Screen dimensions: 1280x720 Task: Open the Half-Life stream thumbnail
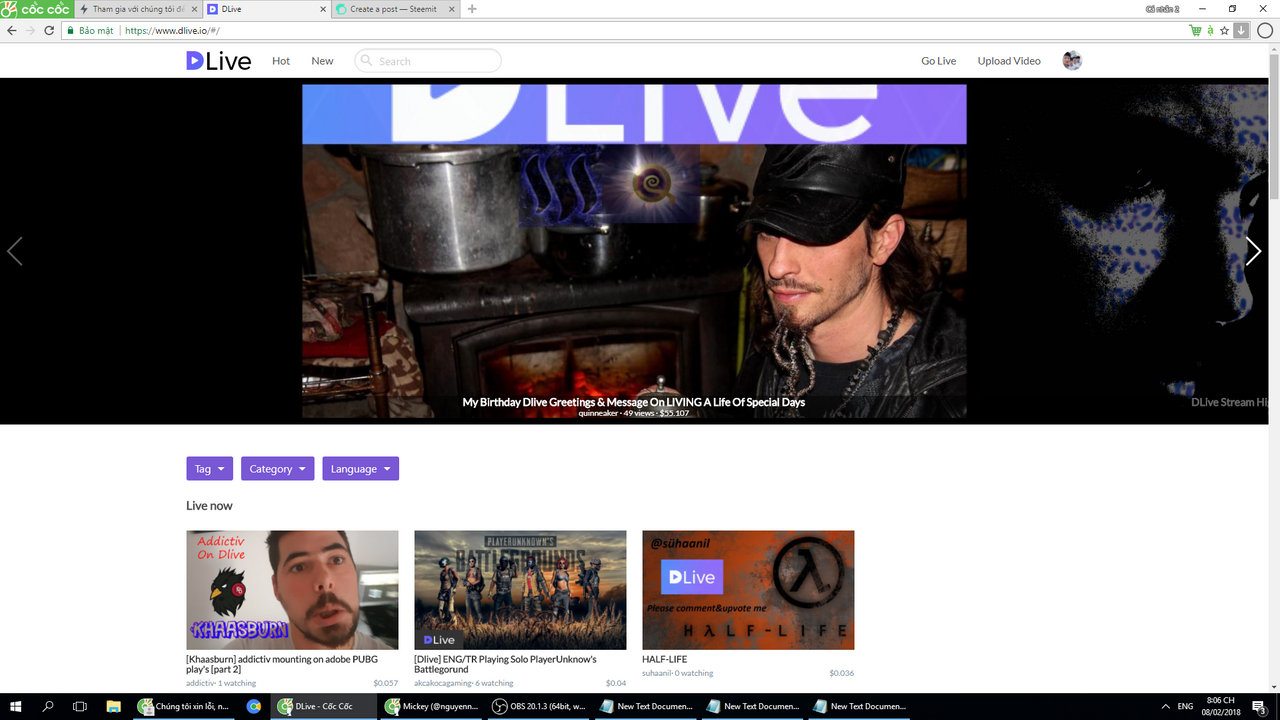coord(748,590)
